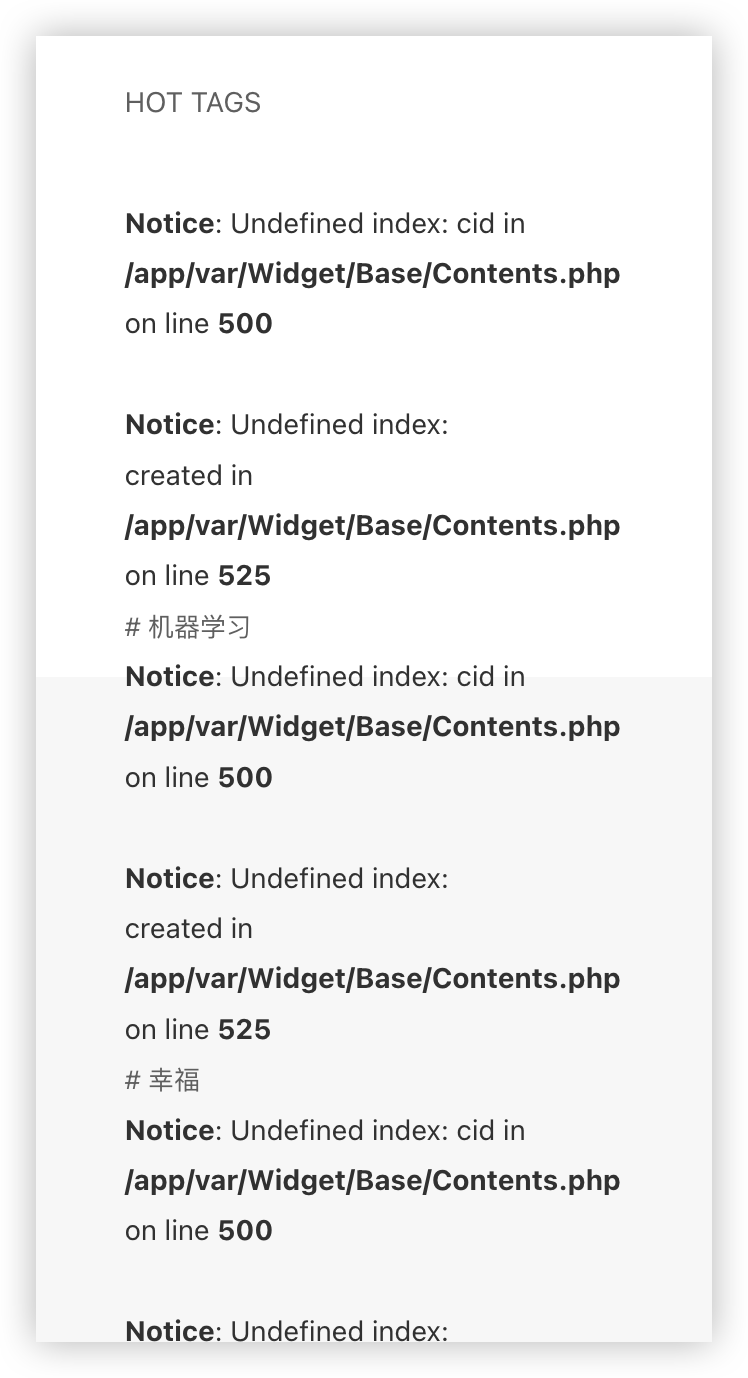Click the topmost 'Notice: Undefined index: cid in' line
The image size is (748, 1378).
click(x=325, y=224)
